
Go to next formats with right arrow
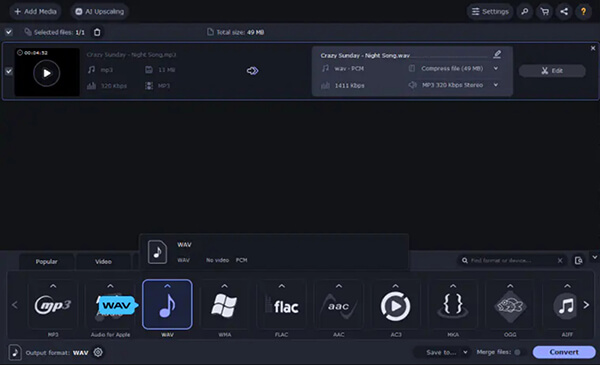point(586,305)
